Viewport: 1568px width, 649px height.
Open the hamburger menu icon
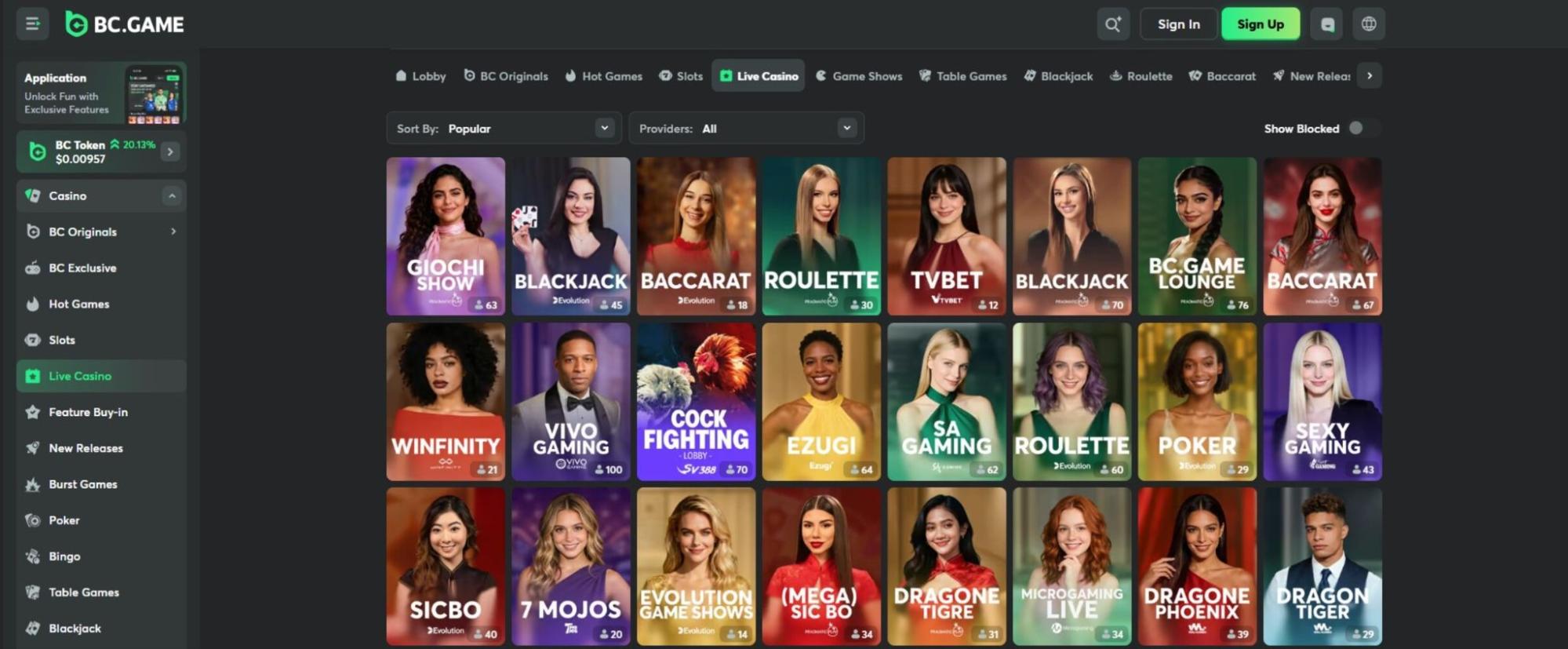[x=33, y=24]
